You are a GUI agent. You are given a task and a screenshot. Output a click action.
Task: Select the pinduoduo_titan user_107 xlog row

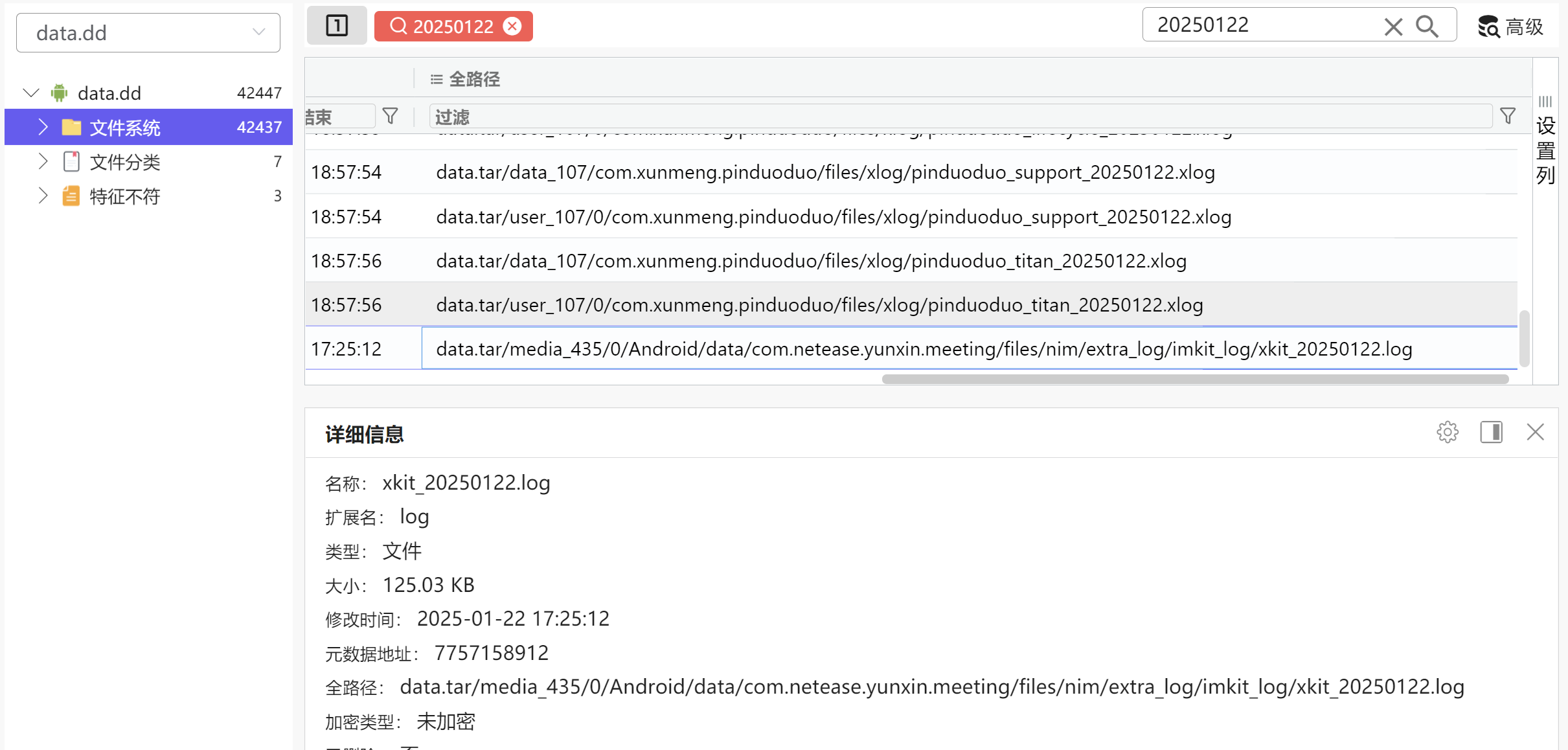(x=819, y=304)
